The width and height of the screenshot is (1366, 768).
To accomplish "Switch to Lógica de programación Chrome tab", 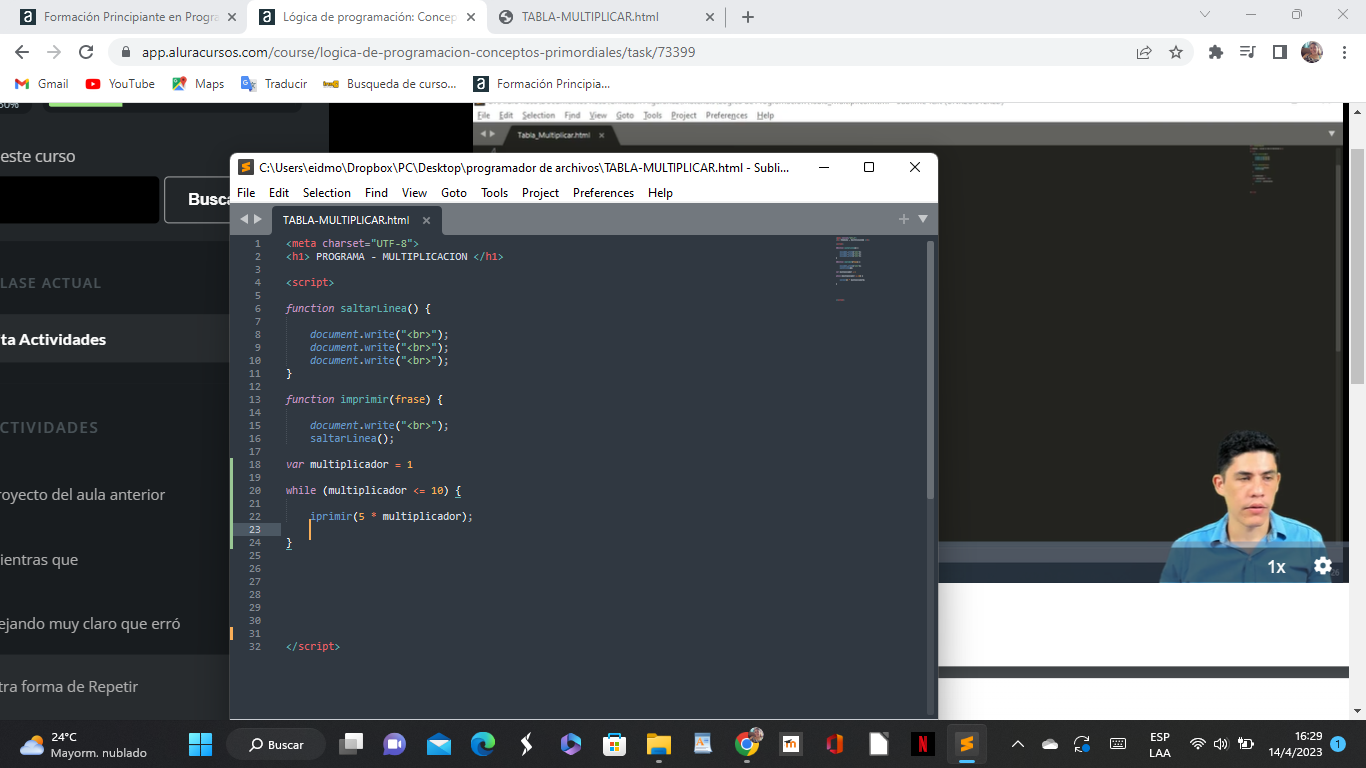I will click(367, 17).
